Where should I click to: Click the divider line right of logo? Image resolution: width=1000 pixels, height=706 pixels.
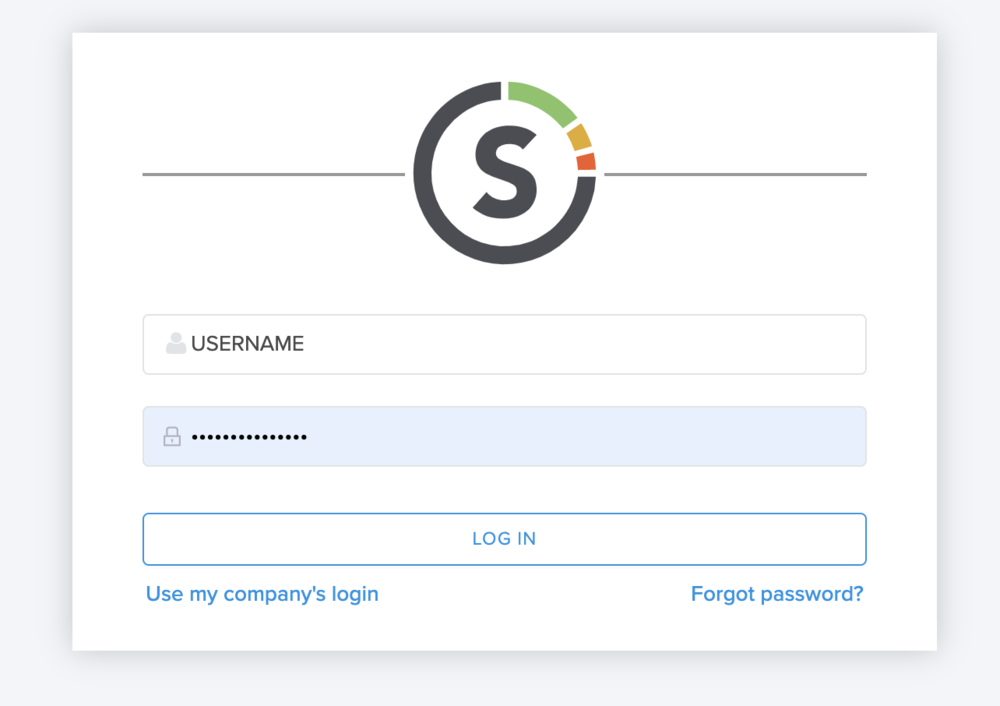click(735, 174)
